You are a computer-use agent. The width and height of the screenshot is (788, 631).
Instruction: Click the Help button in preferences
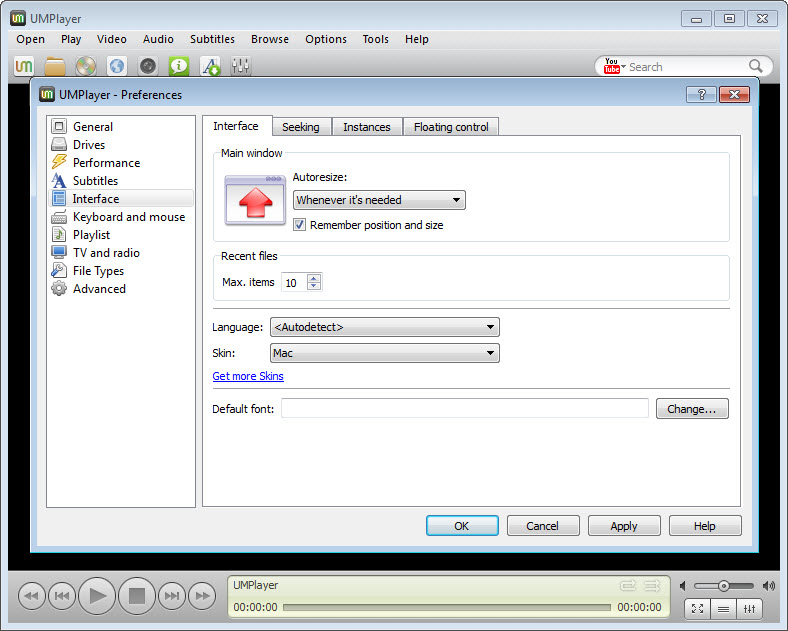pyautogui.click(x=705, y=525)
